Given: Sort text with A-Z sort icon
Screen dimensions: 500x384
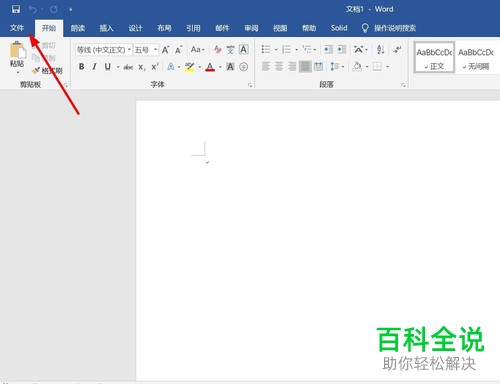Looking at the screenshot, I should [x=380, y=50].
